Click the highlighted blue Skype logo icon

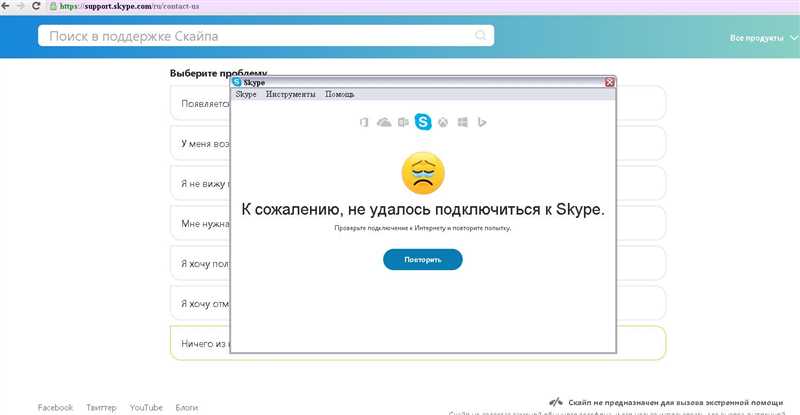point(423,122)
